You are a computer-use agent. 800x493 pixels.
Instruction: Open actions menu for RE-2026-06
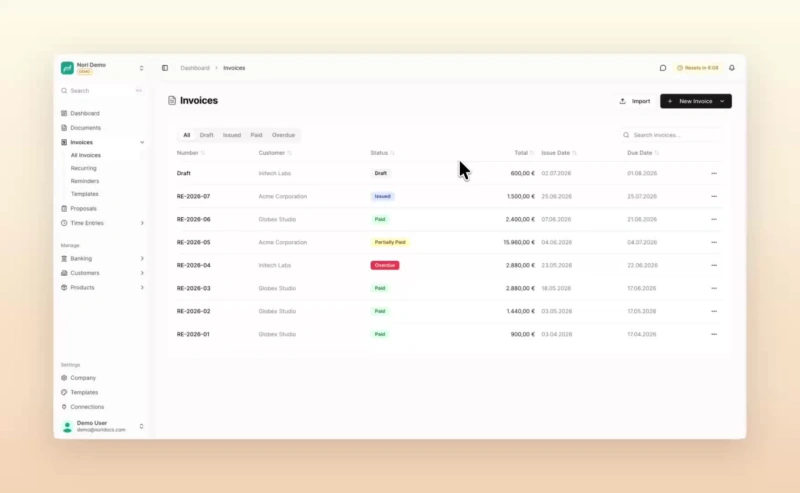(714, 219)
